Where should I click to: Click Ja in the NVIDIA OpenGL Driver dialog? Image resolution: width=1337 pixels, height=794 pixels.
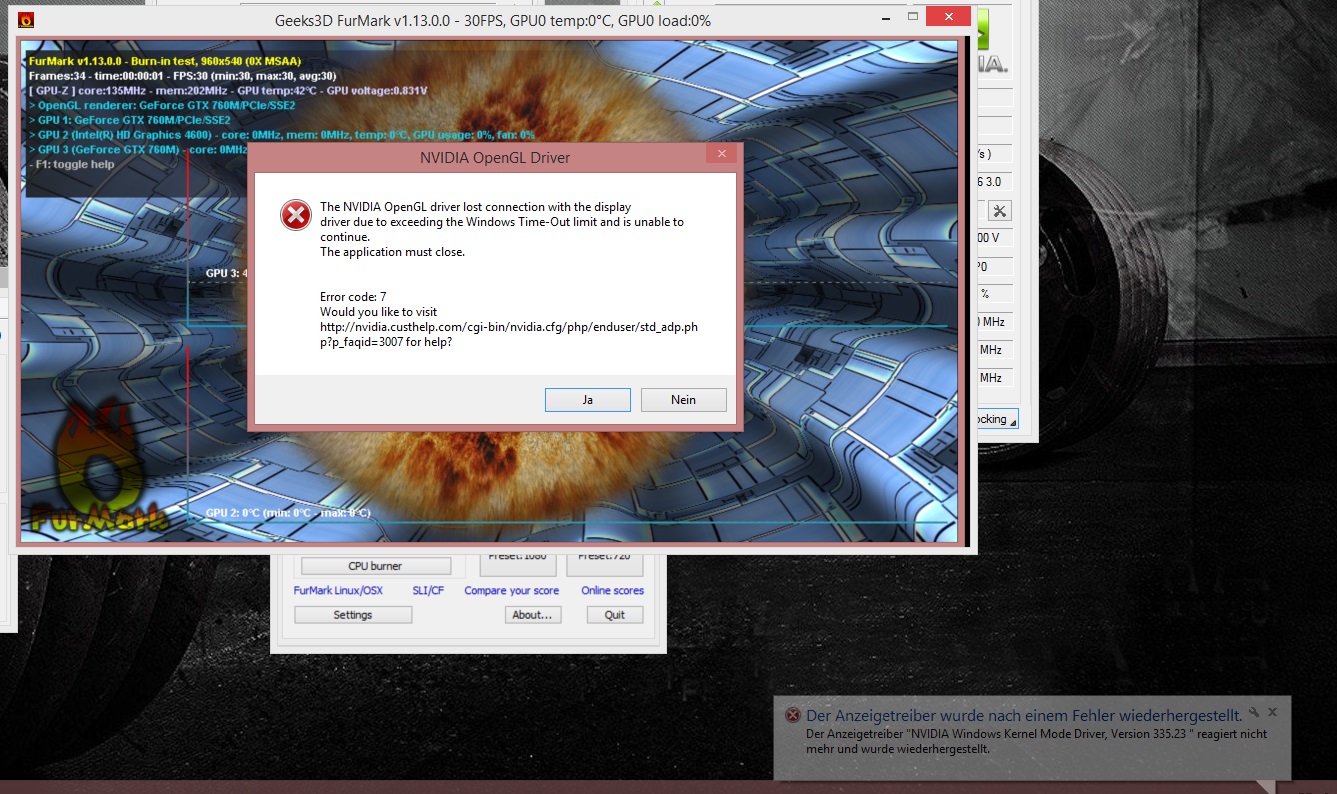coord(587,399)
